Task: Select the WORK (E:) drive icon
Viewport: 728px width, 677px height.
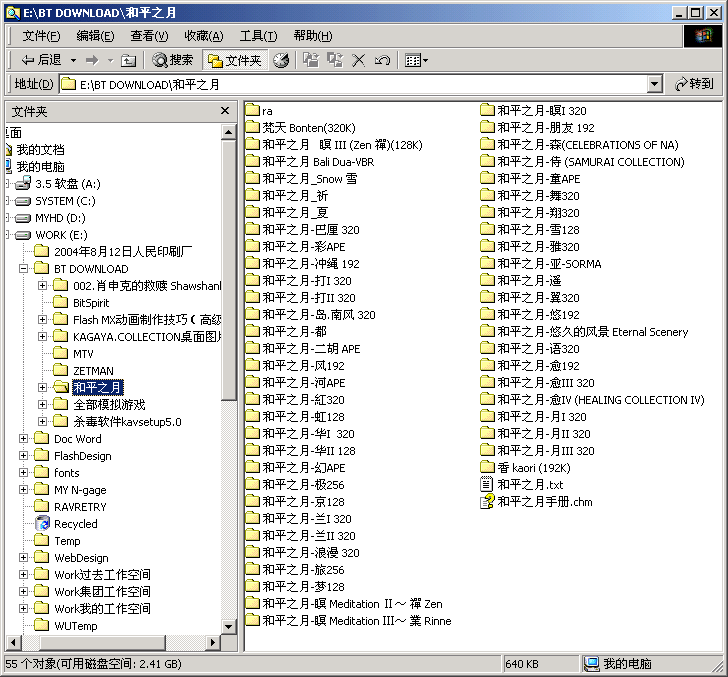Action: pos(23,235)
